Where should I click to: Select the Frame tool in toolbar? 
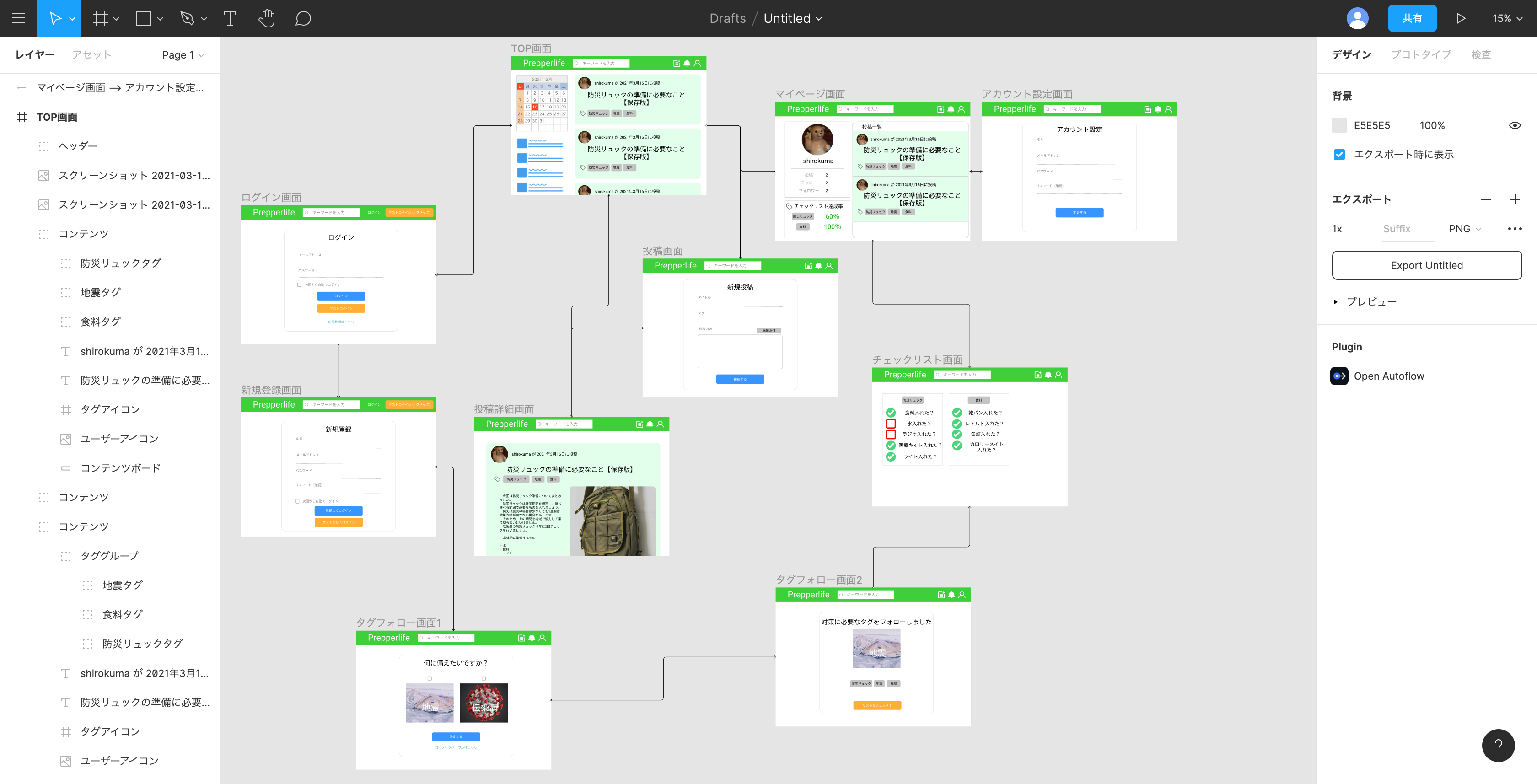tap(100, 17)
